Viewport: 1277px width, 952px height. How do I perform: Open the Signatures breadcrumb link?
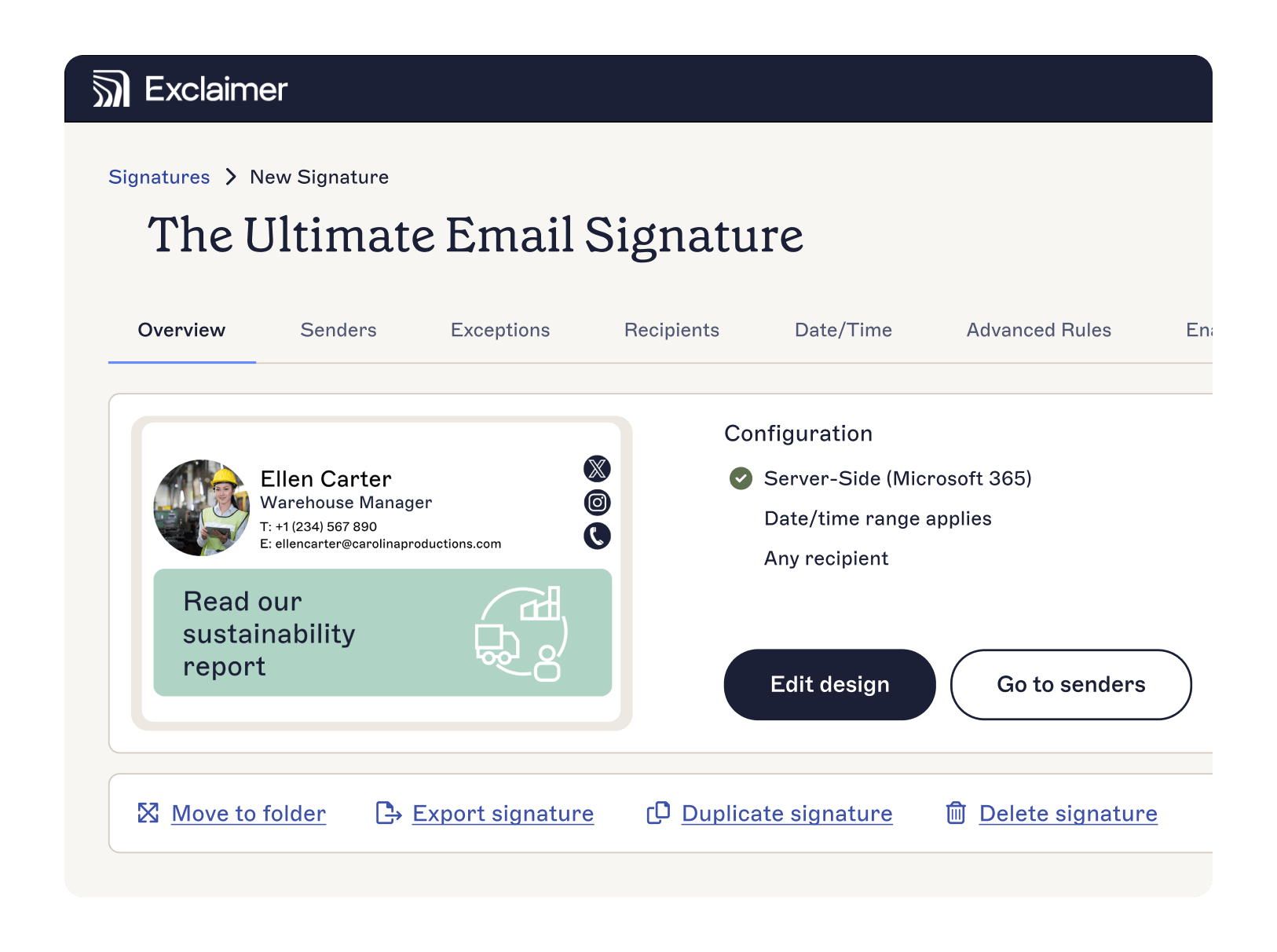point(159,178)
